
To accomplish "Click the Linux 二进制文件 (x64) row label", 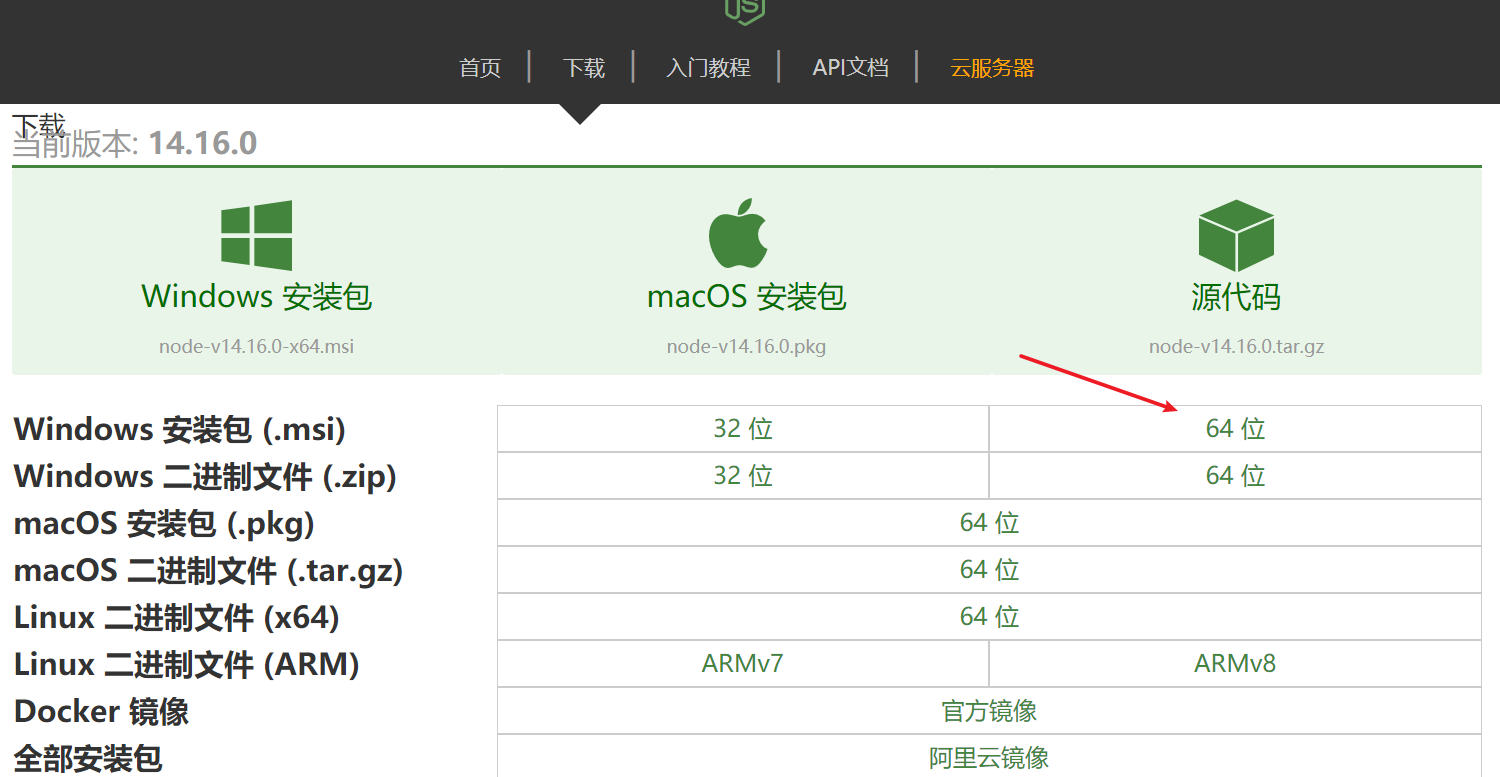I will (177, 618).
